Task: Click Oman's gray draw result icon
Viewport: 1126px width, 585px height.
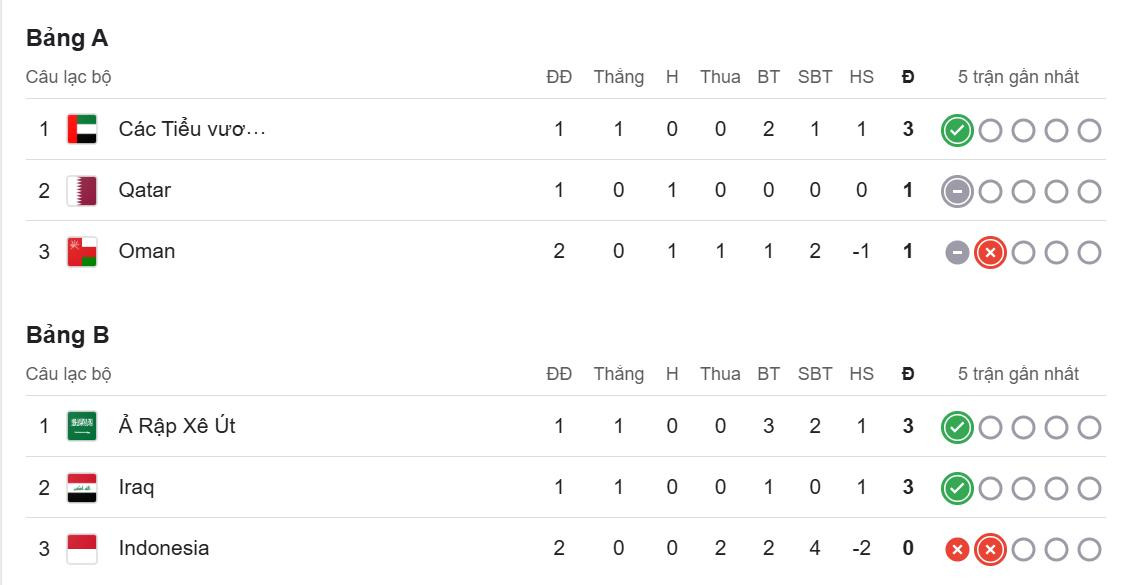Action: pos(957,252)
